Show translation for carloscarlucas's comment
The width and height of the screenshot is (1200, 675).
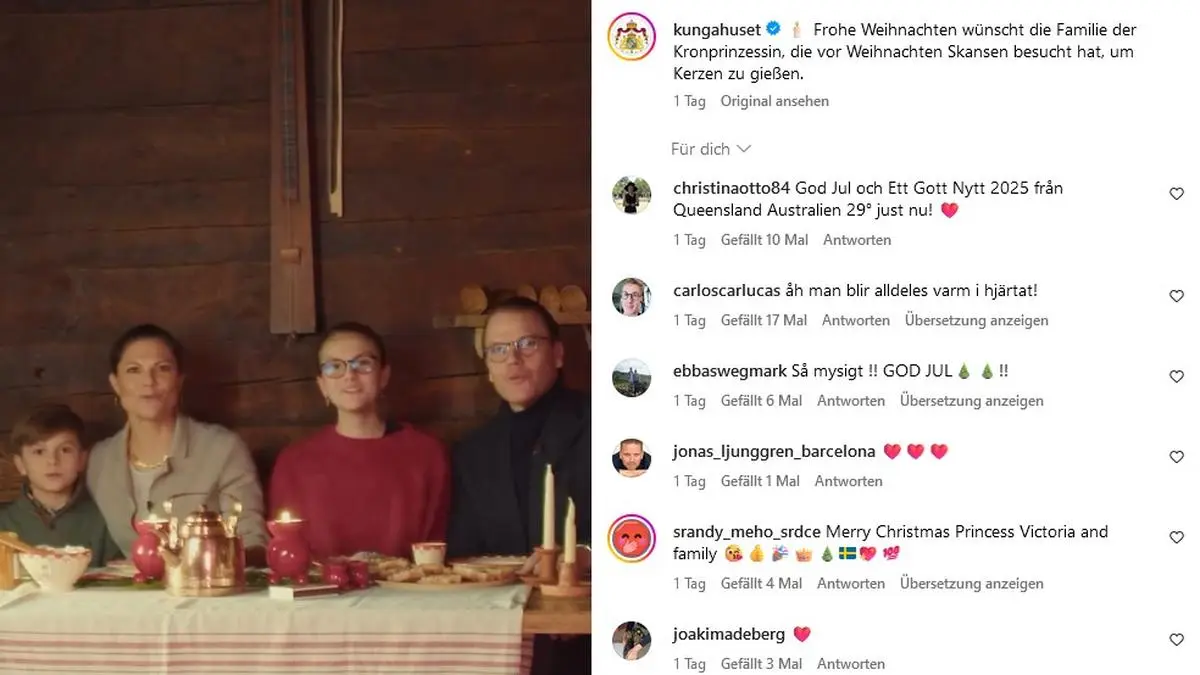(x=977, y=321)
